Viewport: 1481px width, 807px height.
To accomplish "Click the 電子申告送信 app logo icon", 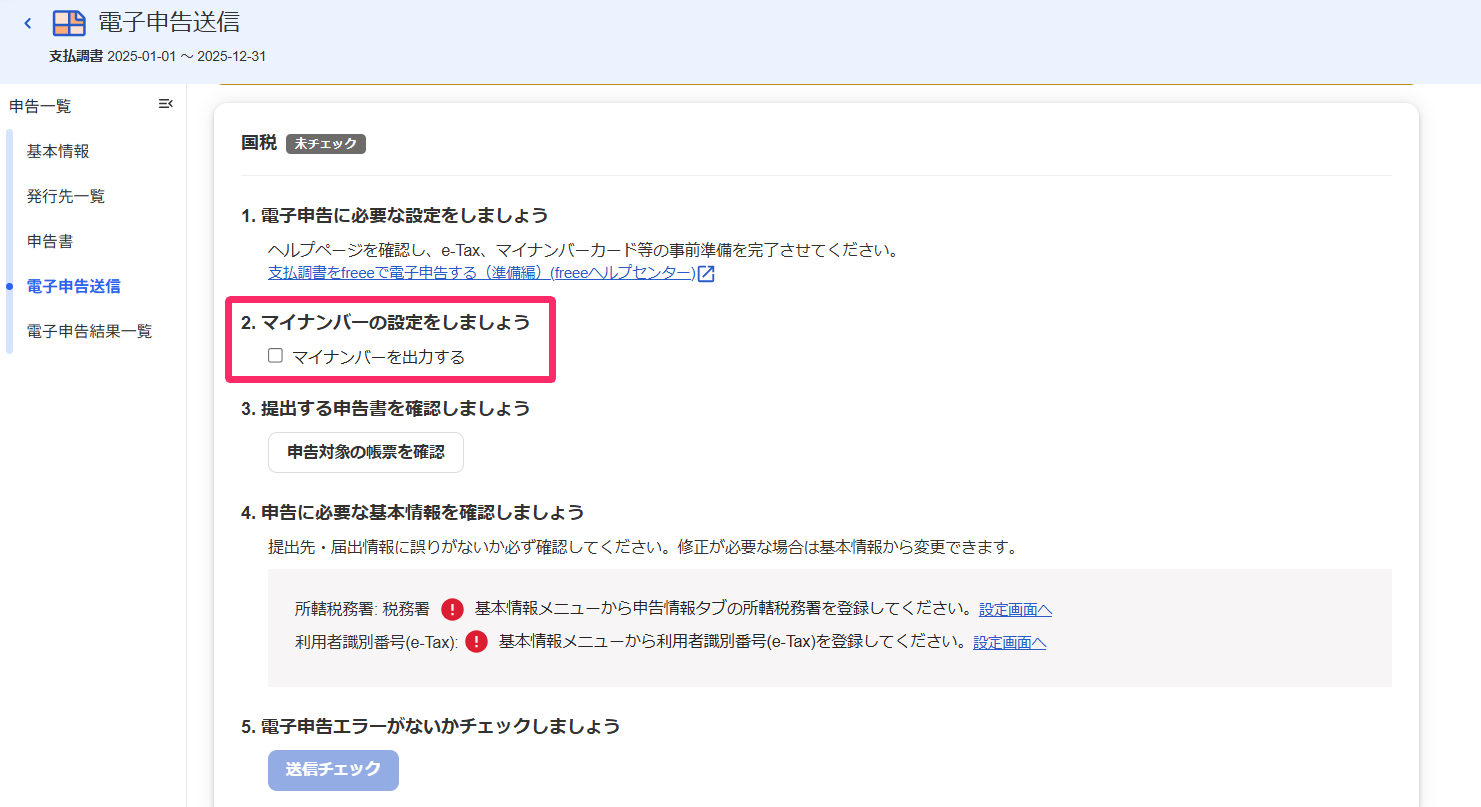I will [69, 23].
